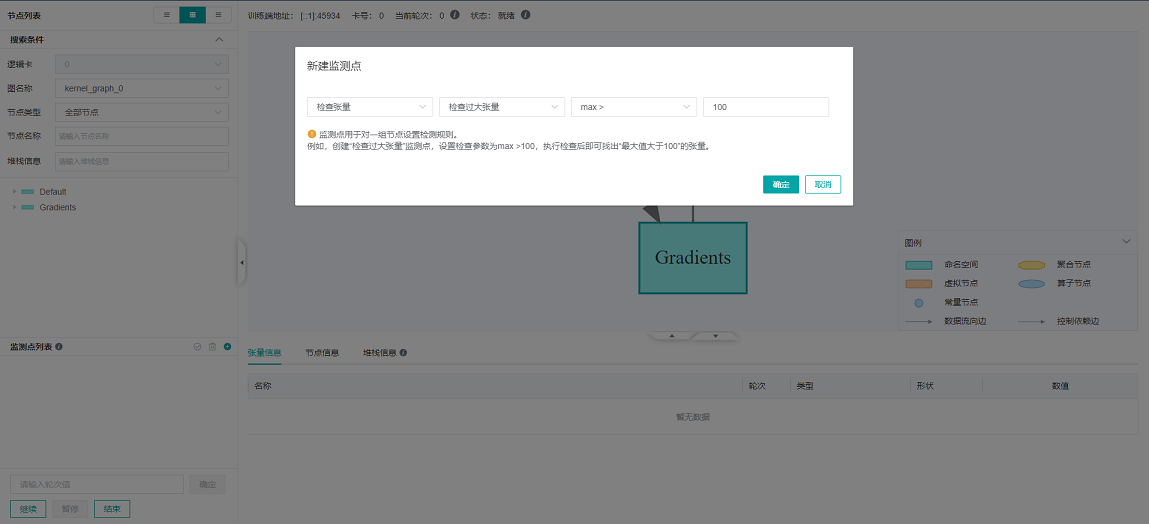
Task: Switch to the 堆栈信息 tab
Action: click(x=379, y=353)
